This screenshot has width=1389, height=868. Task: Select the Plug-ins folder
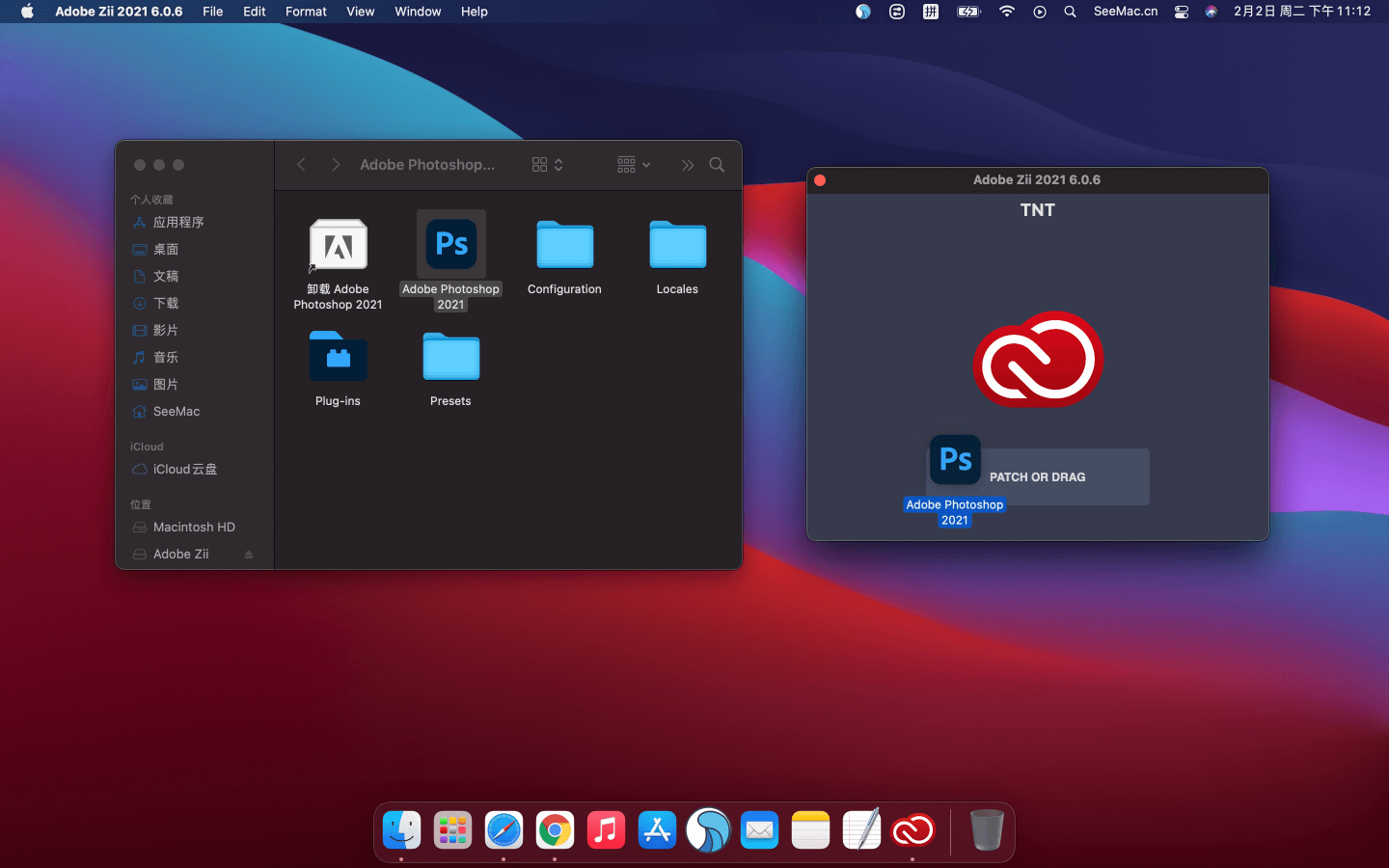(338, 358)
